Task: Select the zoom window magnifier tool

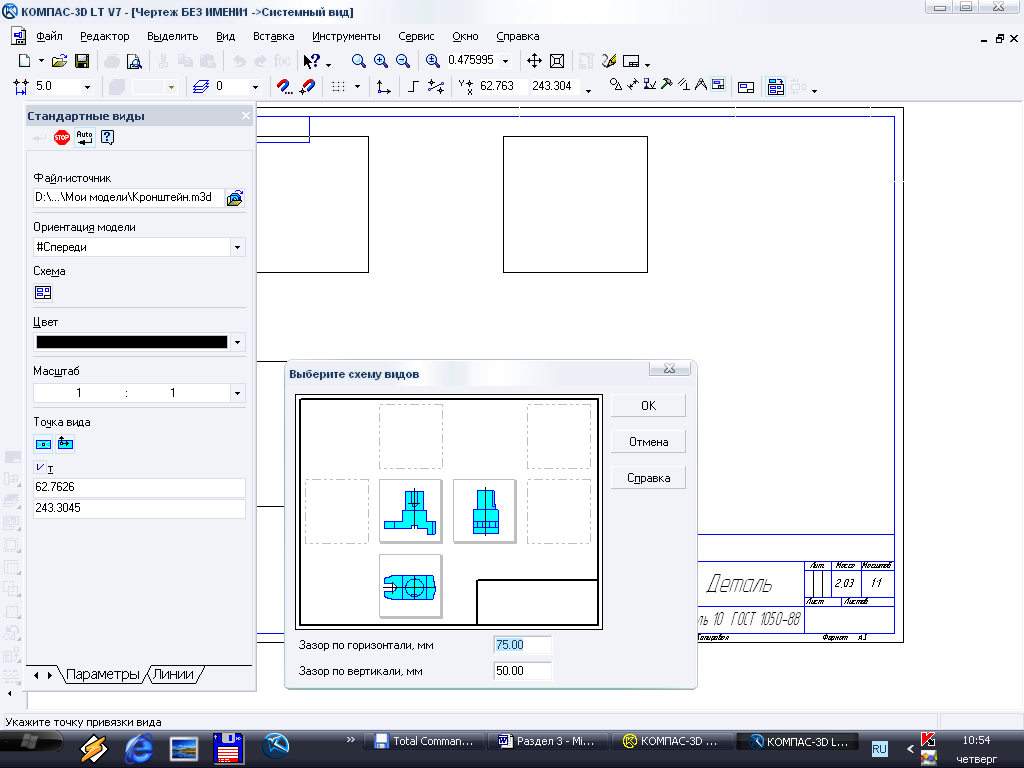Action: (358, 61)
